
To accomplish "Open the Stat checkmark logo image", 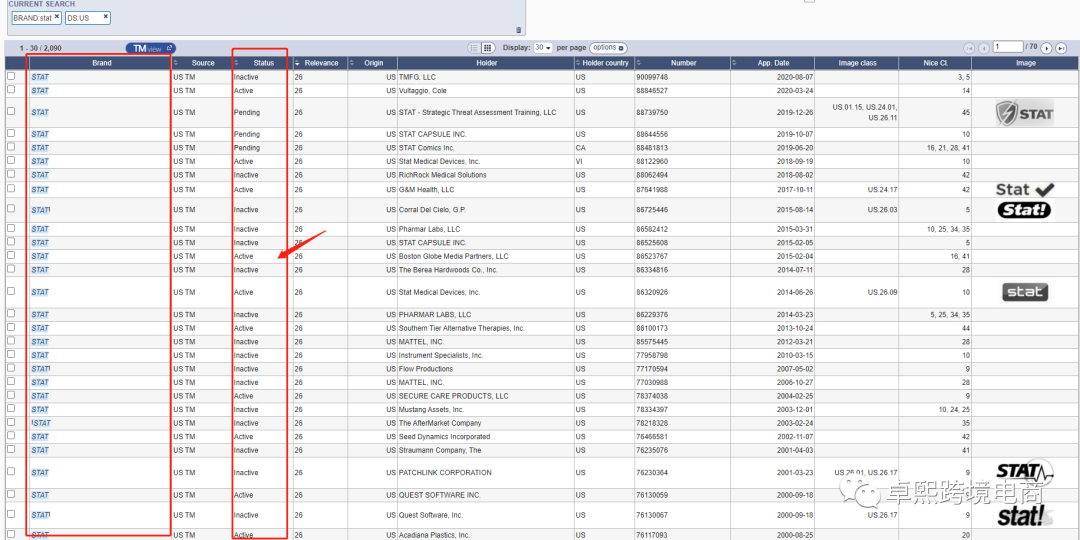I will click(x=1025, y=189).
